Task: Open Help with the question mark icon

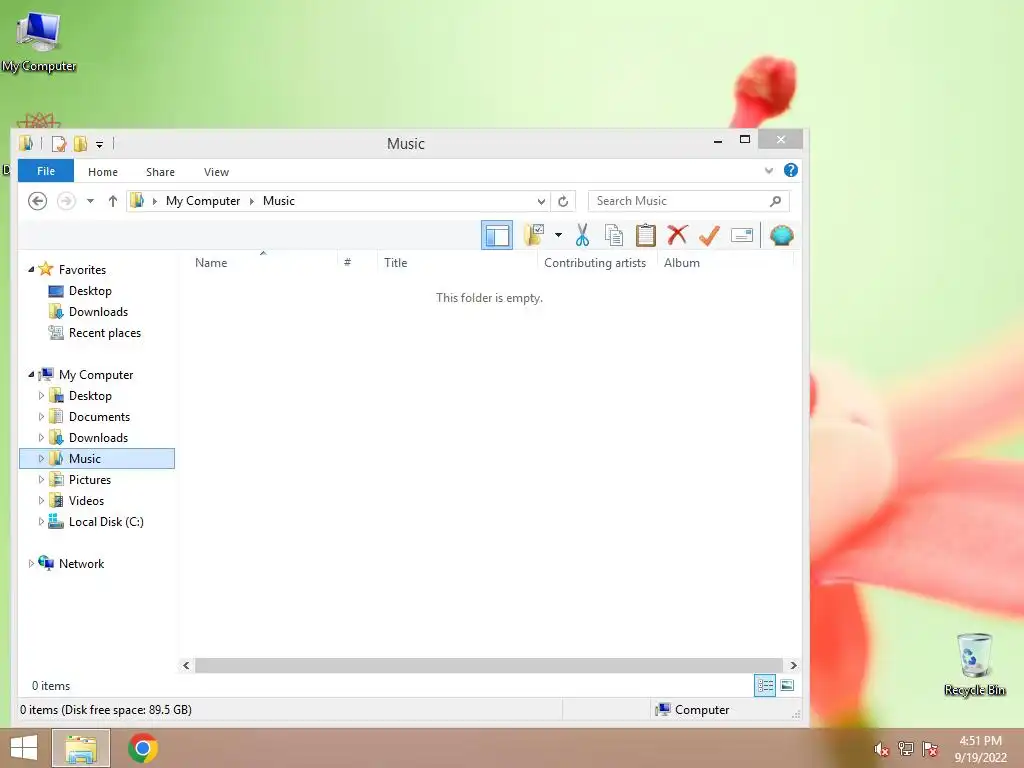Action: click(790, 170)
